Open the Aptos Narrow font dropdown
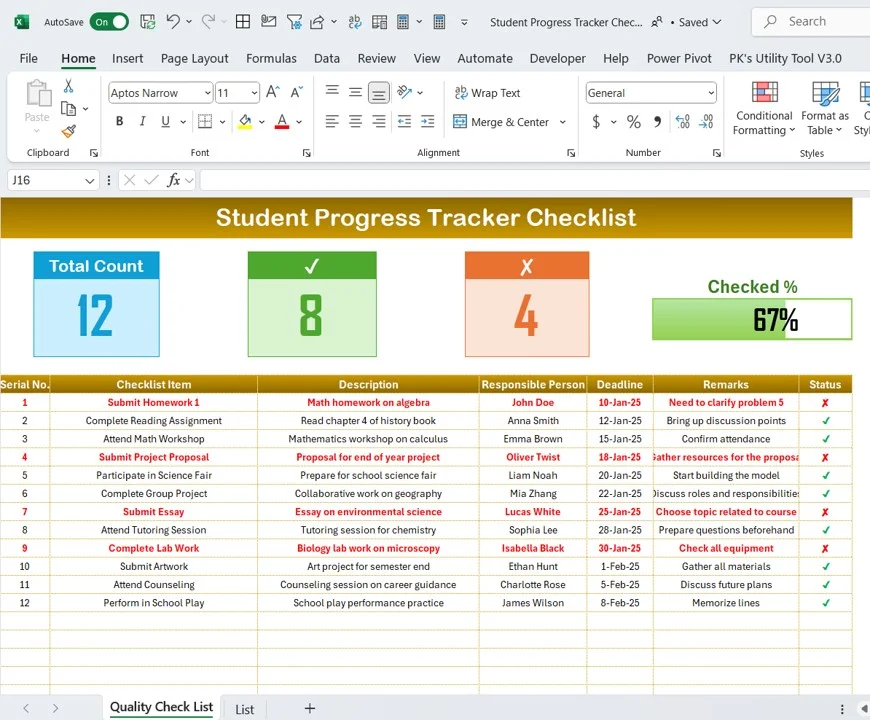The image size is (870, 720). point(208,93)
